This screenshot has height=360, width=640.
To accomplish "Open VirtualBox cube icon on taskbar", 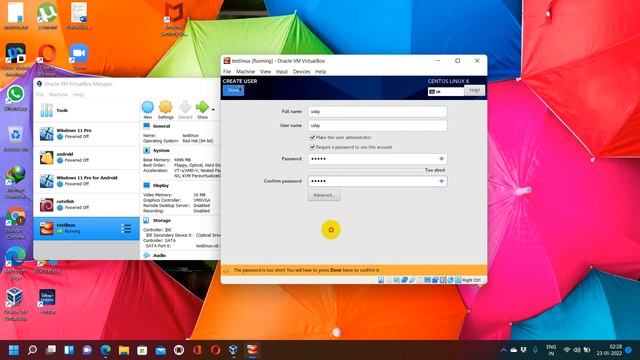I will 233,350.
